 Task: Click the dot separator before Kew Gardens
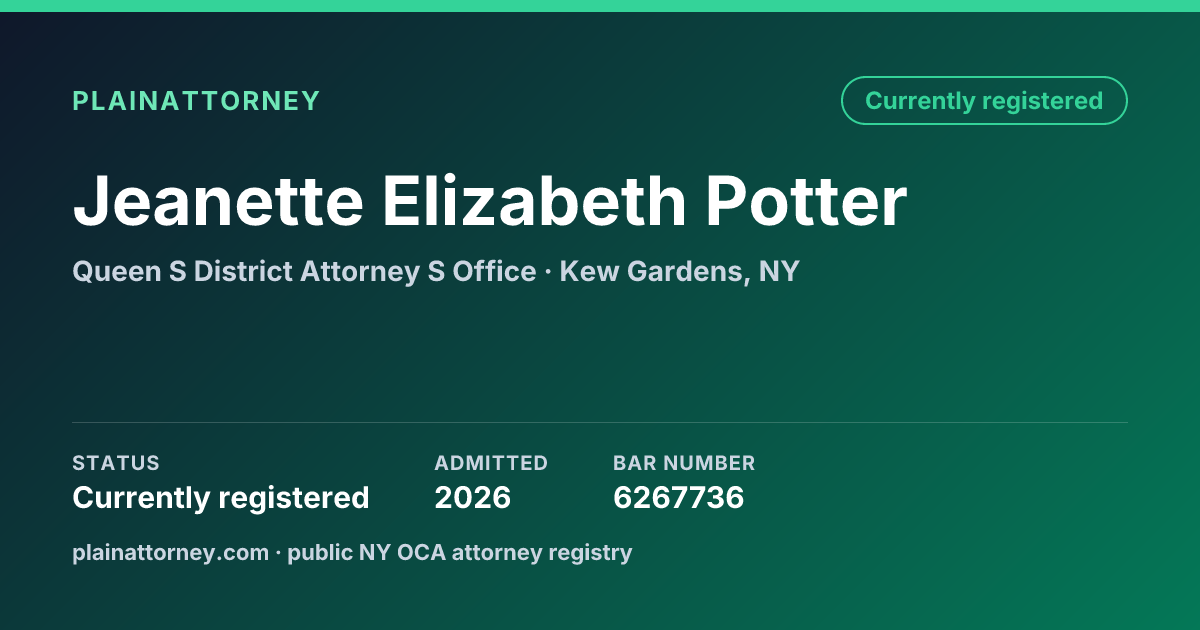coord(548,272)
